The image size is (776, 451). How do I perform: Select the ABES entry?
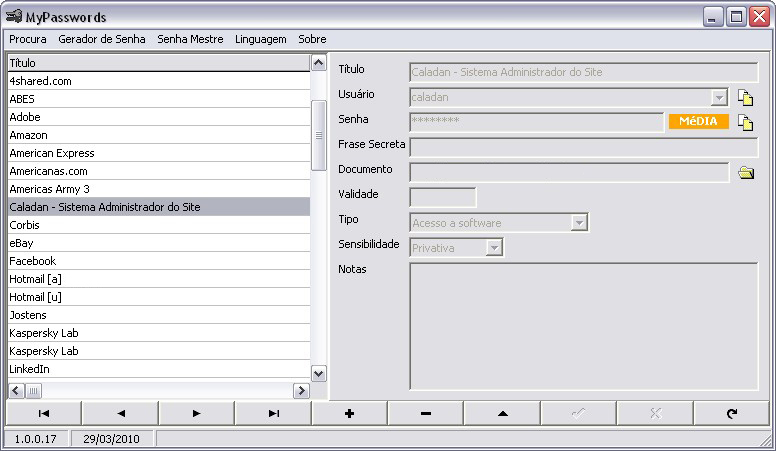[x=159, y=99]
